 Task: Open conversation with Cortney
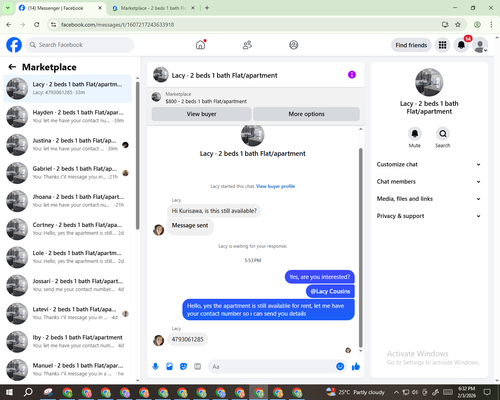67,229
